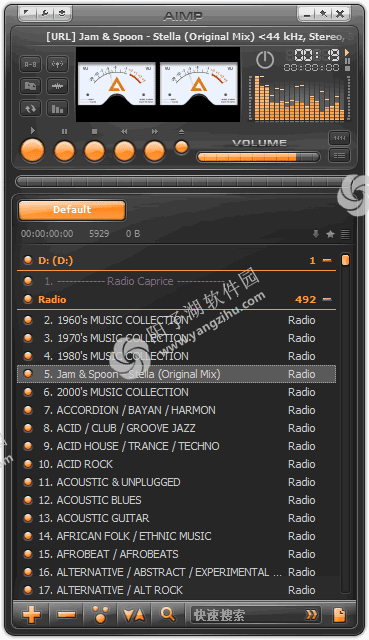369x640 pixels.
Task: Stop playback
Action: (95, 151)
